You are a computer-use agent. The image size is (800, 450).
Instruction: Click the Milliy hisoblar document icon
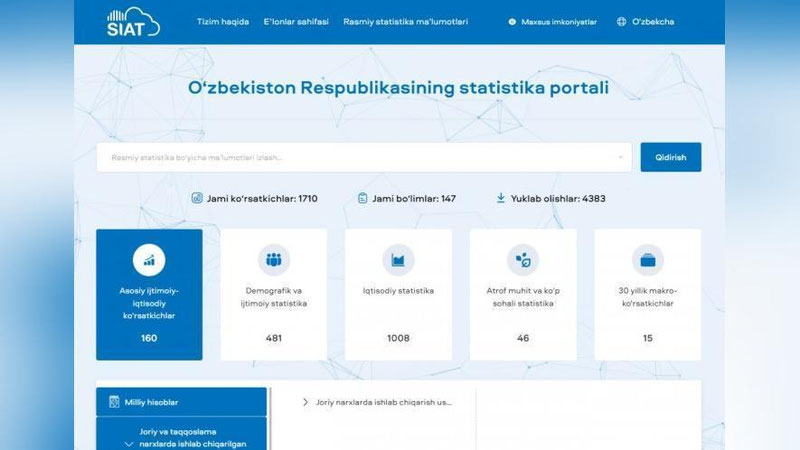[x=113, y=402]
